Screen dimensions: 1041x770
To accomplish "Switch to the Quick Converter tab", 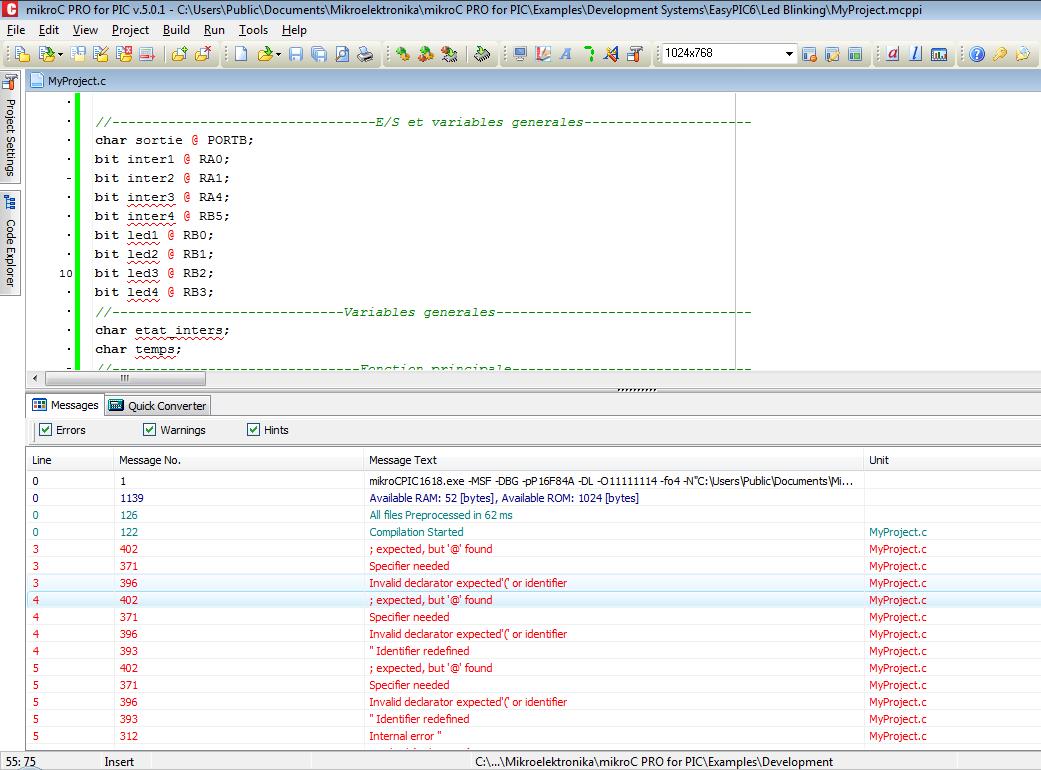I will pyautogui.click(x=158, y=405).
